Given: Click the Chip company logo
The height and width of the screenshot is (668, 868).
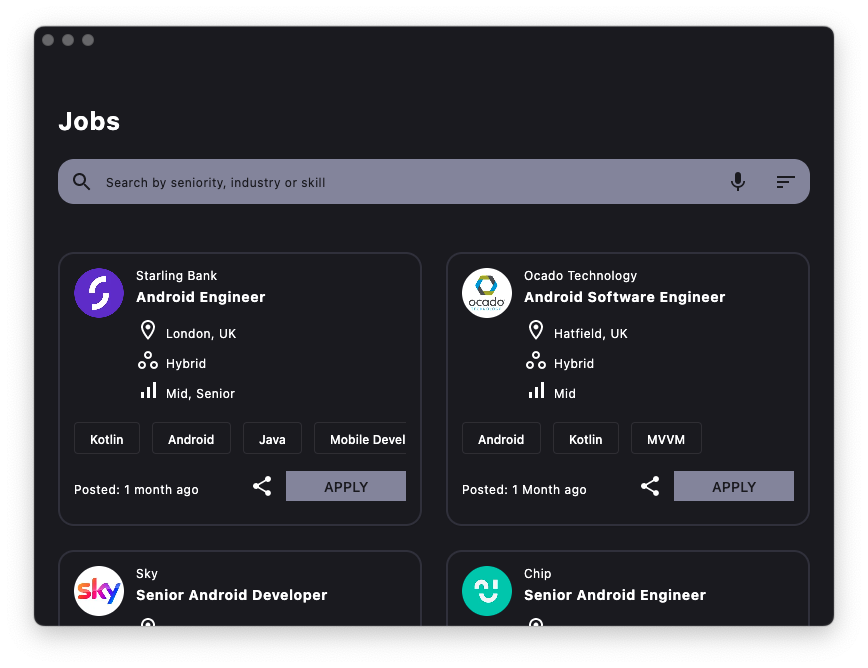Looking at the screenshot, I should coord(487,591).
